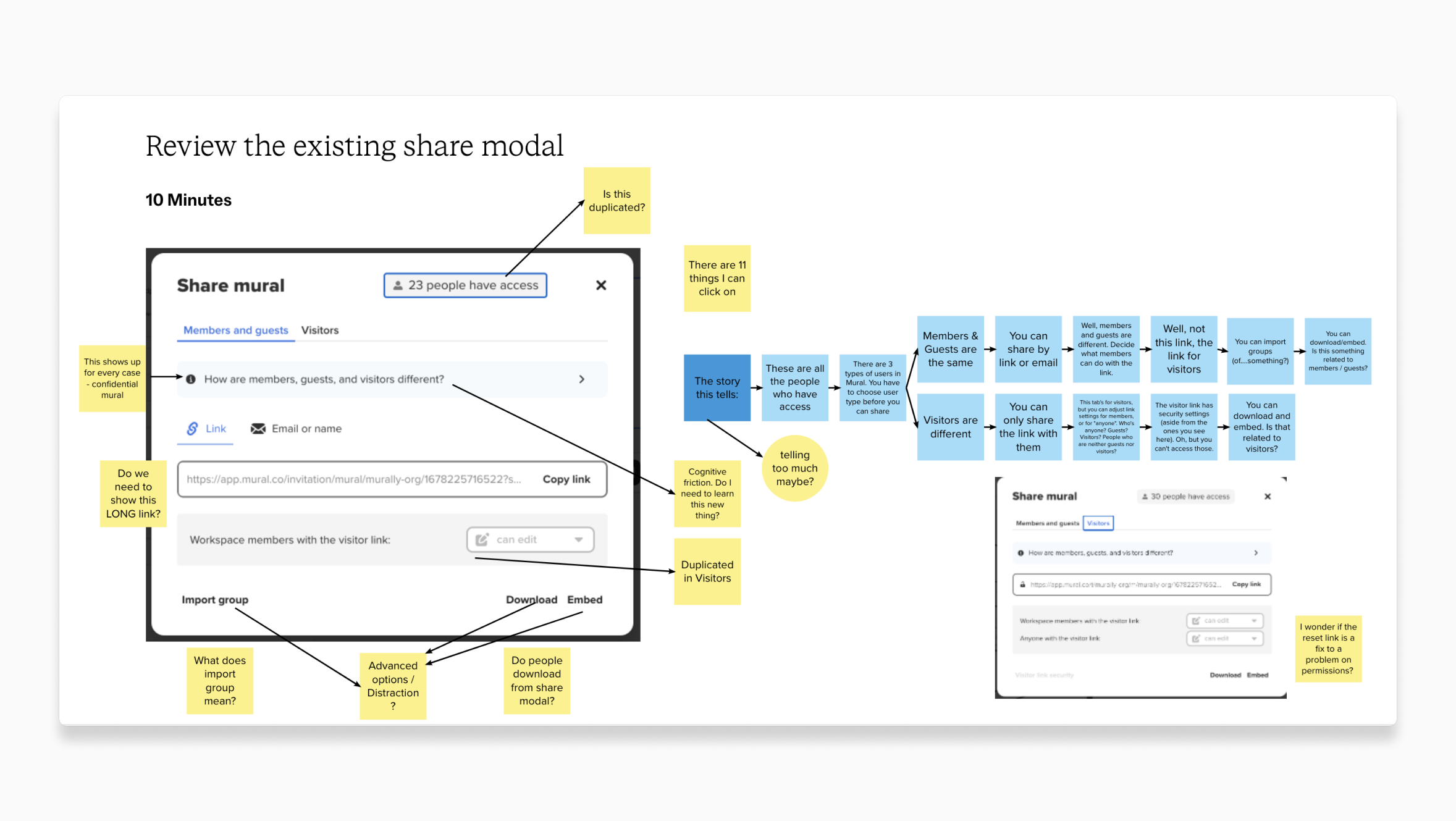The width and height of the screenshot is (1456, 821).
Task: Open Anyone with visitor link dropdown
Action: click(x=1224, y=639)
